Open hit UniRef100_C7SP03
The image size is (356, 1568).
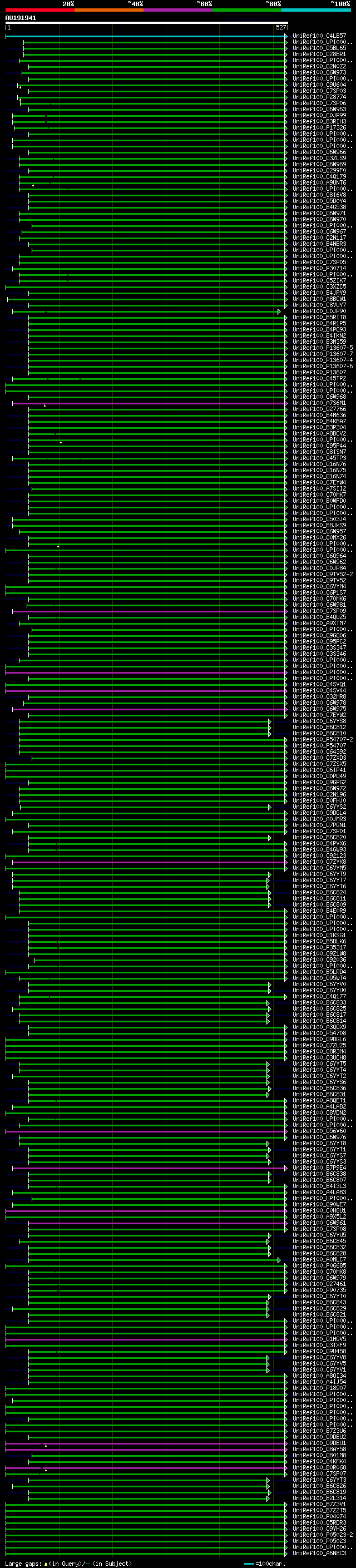319,91
